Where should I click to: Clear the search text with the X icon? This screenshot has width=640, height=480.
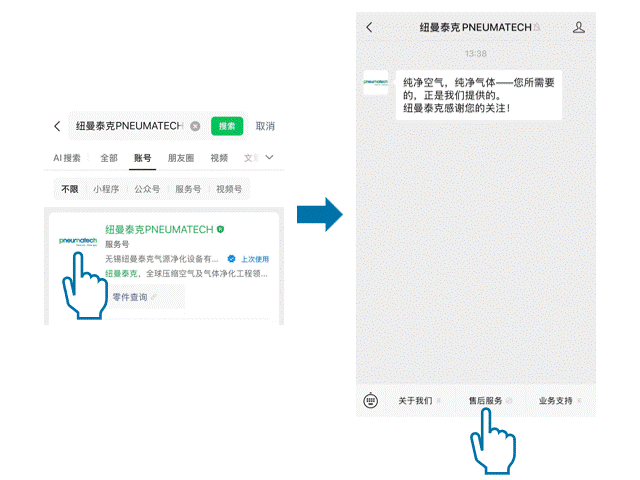195,126
